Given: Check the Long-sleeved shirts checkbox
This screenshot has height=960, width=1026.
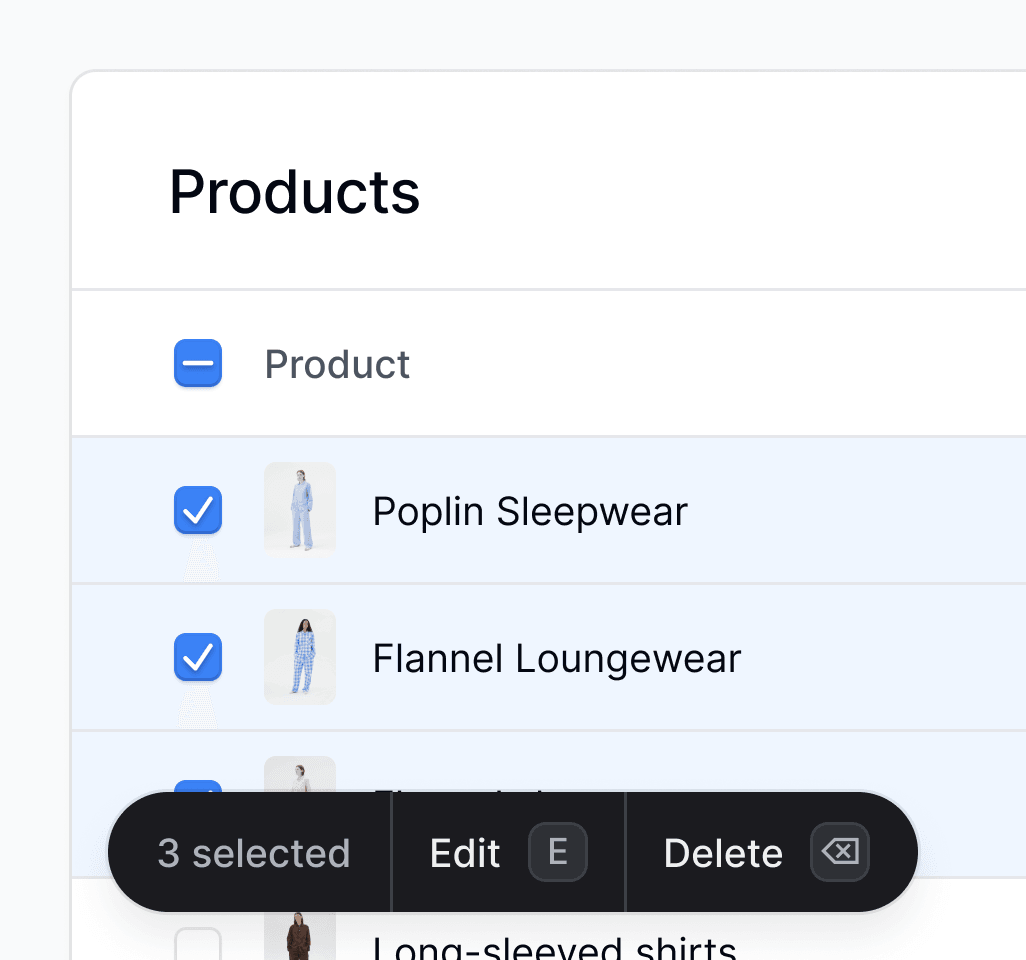Looking at the screenshot, I should [198, 944].
